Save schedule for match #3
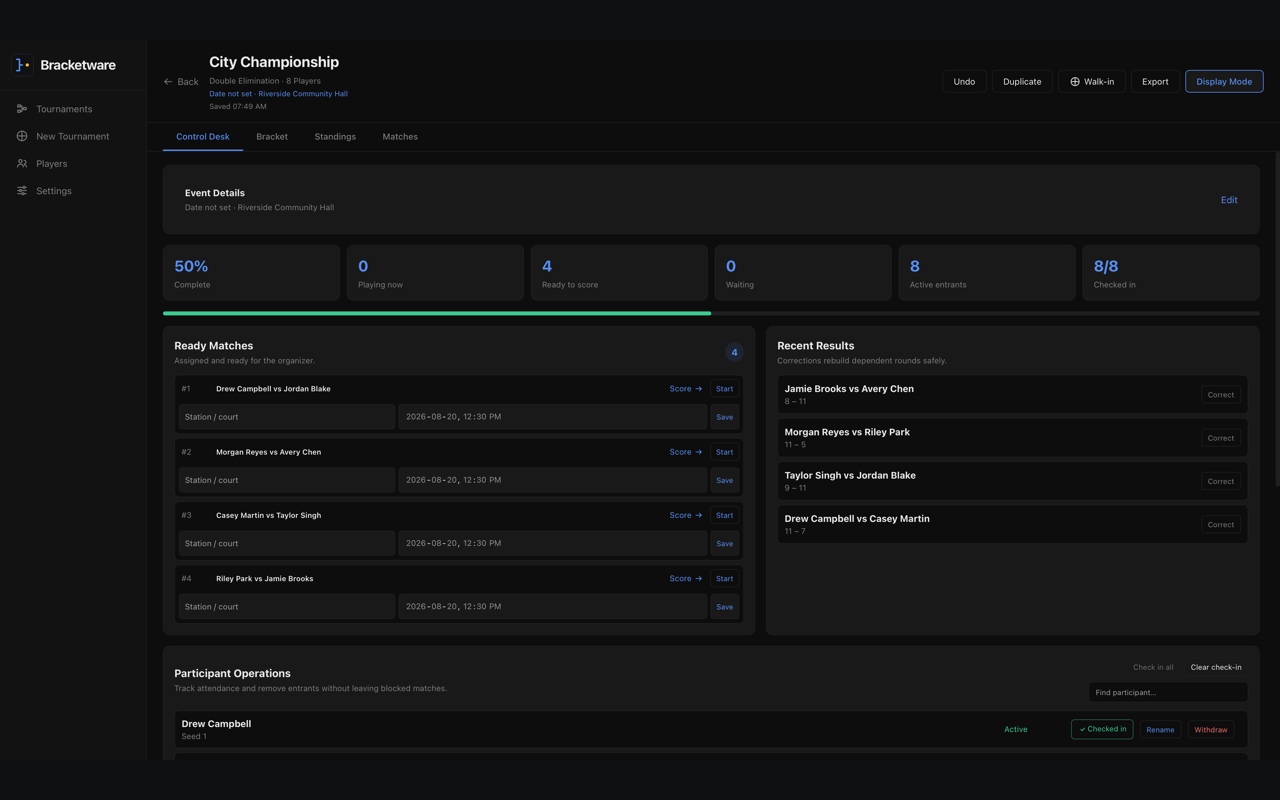 (724, 543)
